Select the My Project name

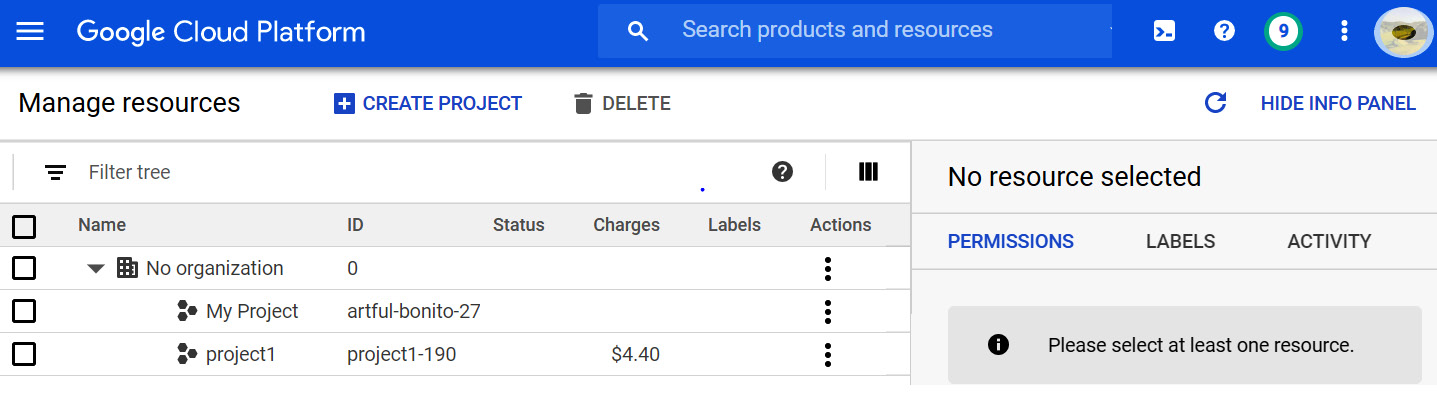pos(252,311)
